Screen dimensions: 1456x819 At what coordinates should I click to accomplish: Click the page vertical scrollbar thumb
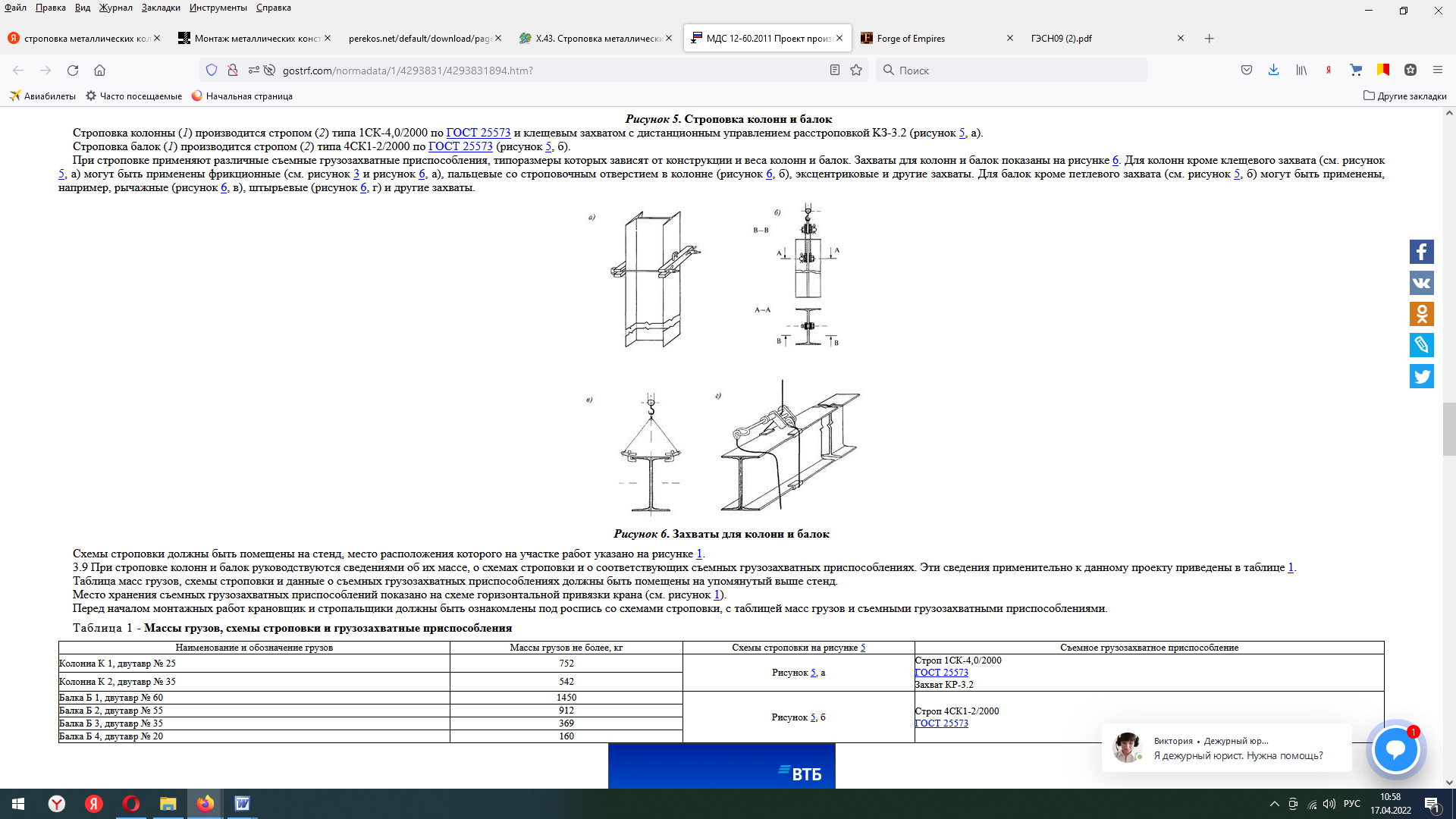1449,429
